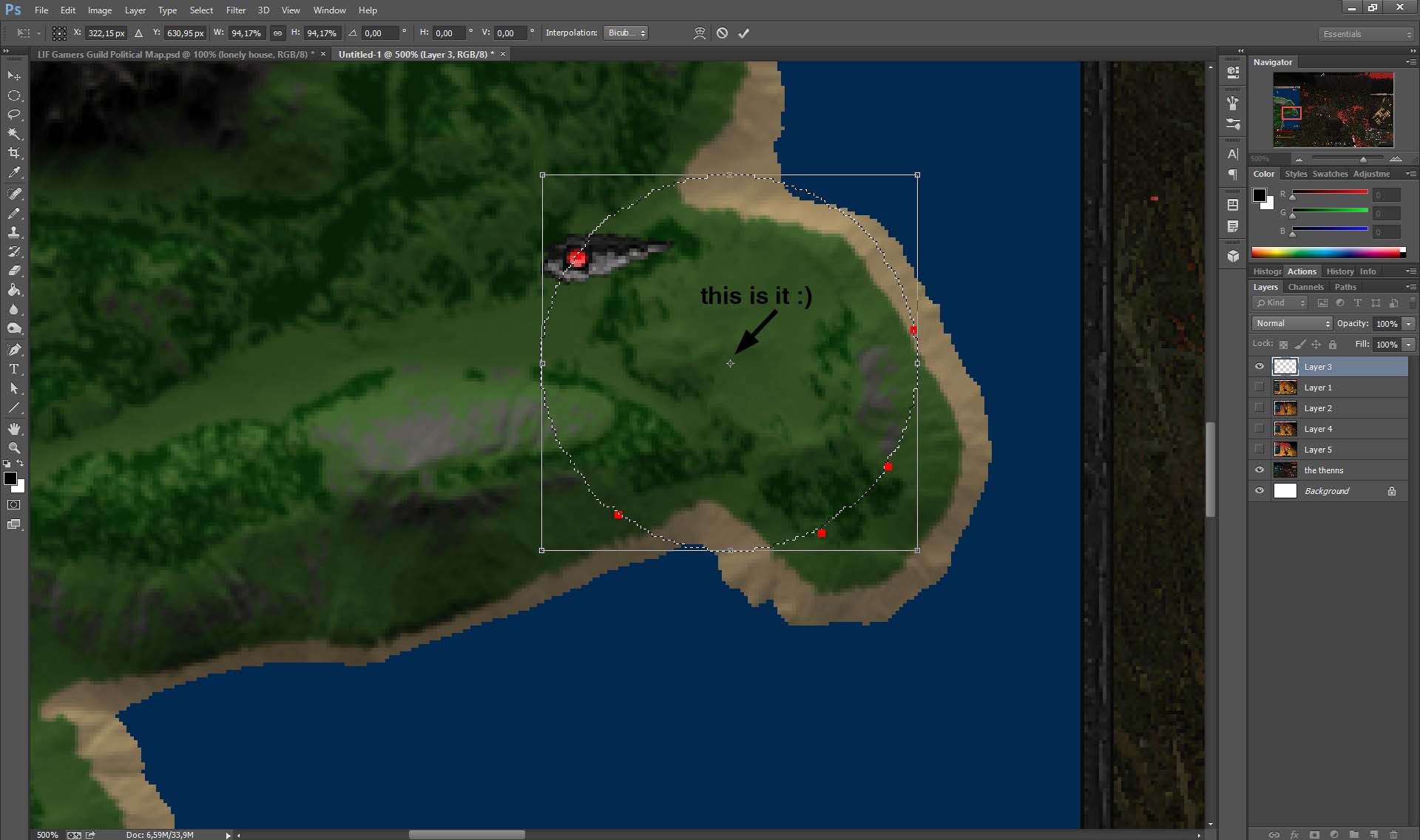
Task: Open the Normal blend mode dropdown
Action: [x=1292, y=324]
